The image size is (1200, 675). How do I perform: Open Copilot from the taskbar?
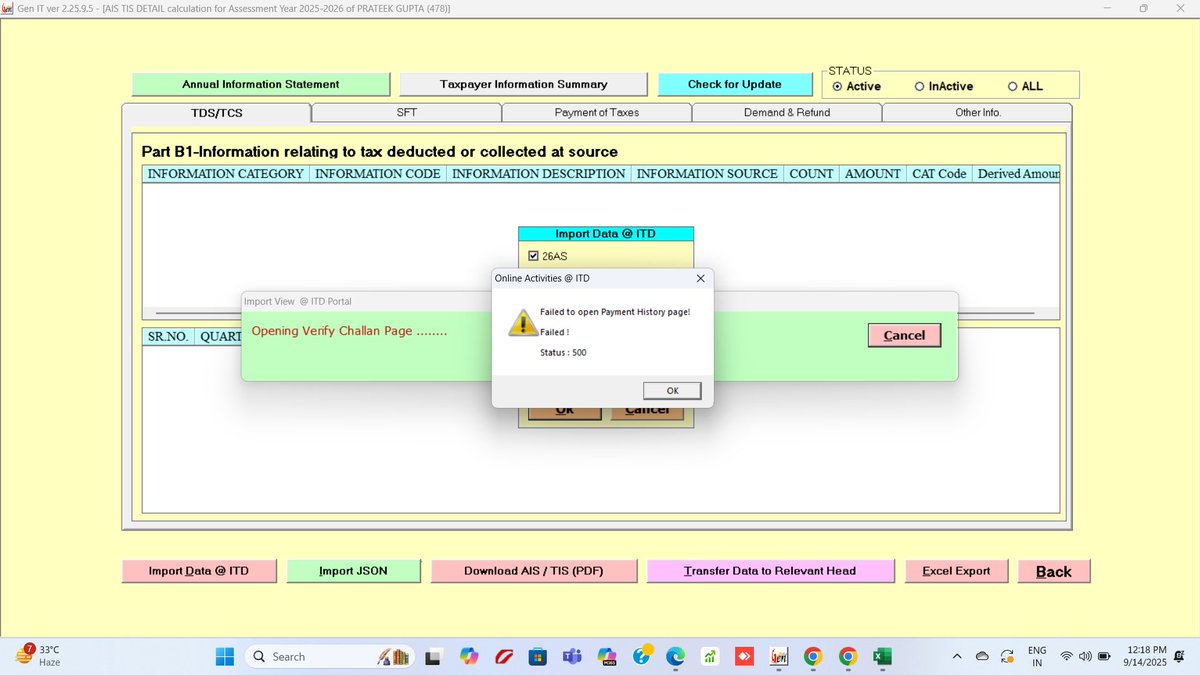point(468,657)
